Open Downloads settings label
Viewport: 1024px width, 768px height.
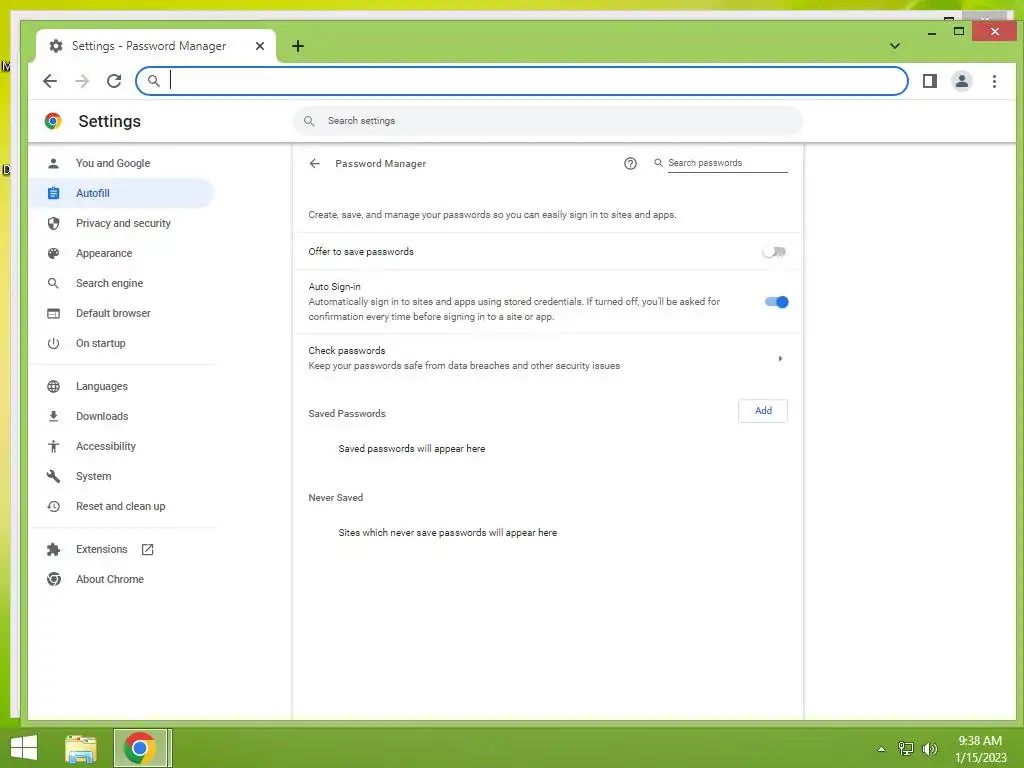[x=102, y=417]
